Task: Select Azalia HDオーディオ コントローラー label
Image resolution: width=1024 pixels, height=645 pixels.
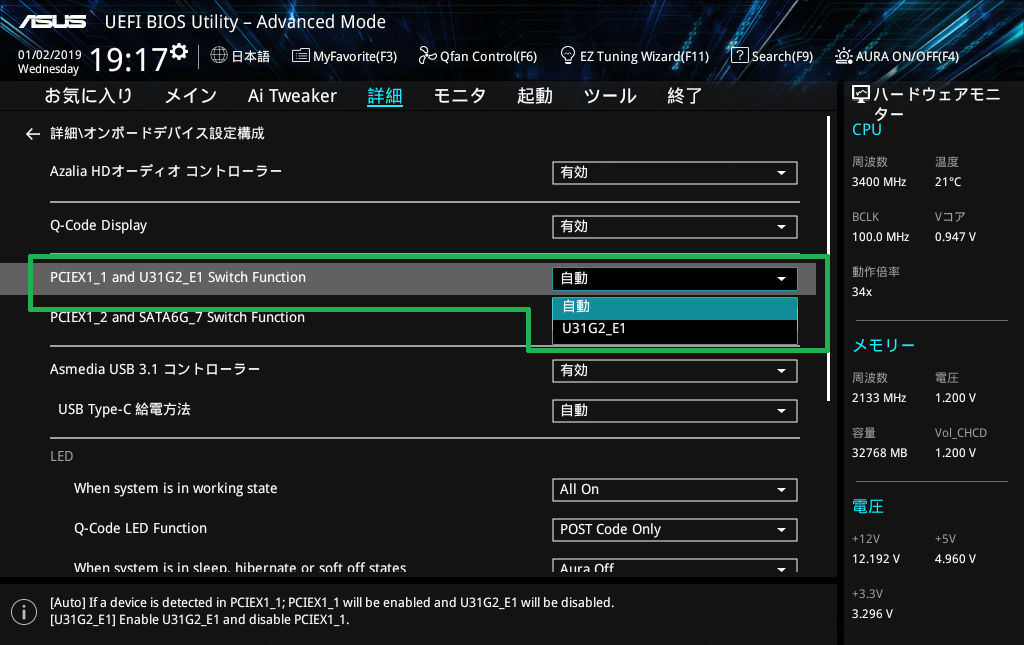Action: point(166,172)
